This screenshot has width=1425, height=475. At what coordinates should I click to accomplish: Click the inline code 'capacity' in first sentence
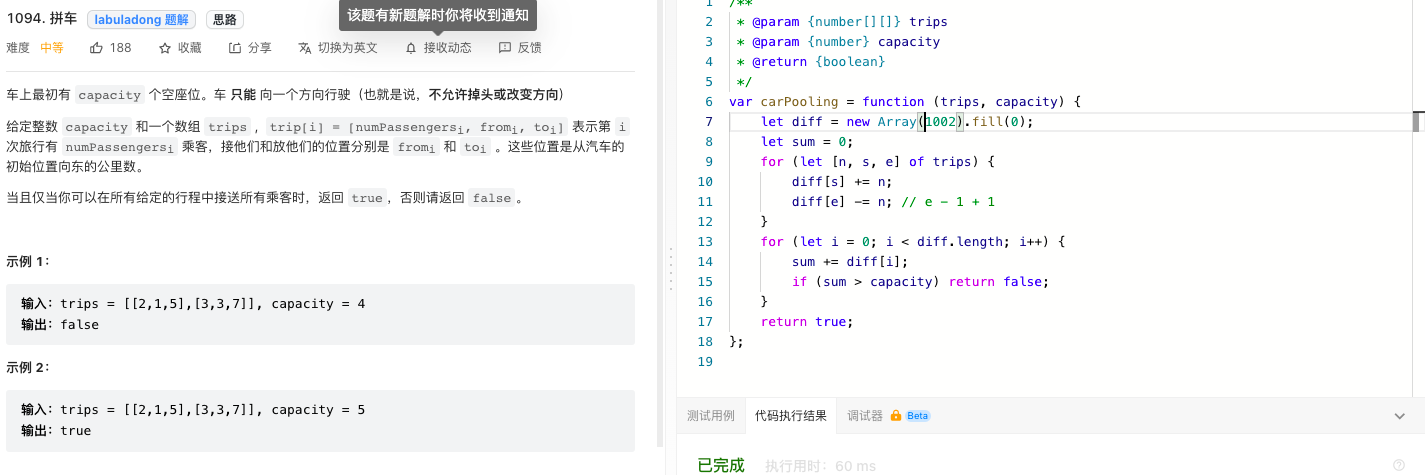tap(109, 95)
